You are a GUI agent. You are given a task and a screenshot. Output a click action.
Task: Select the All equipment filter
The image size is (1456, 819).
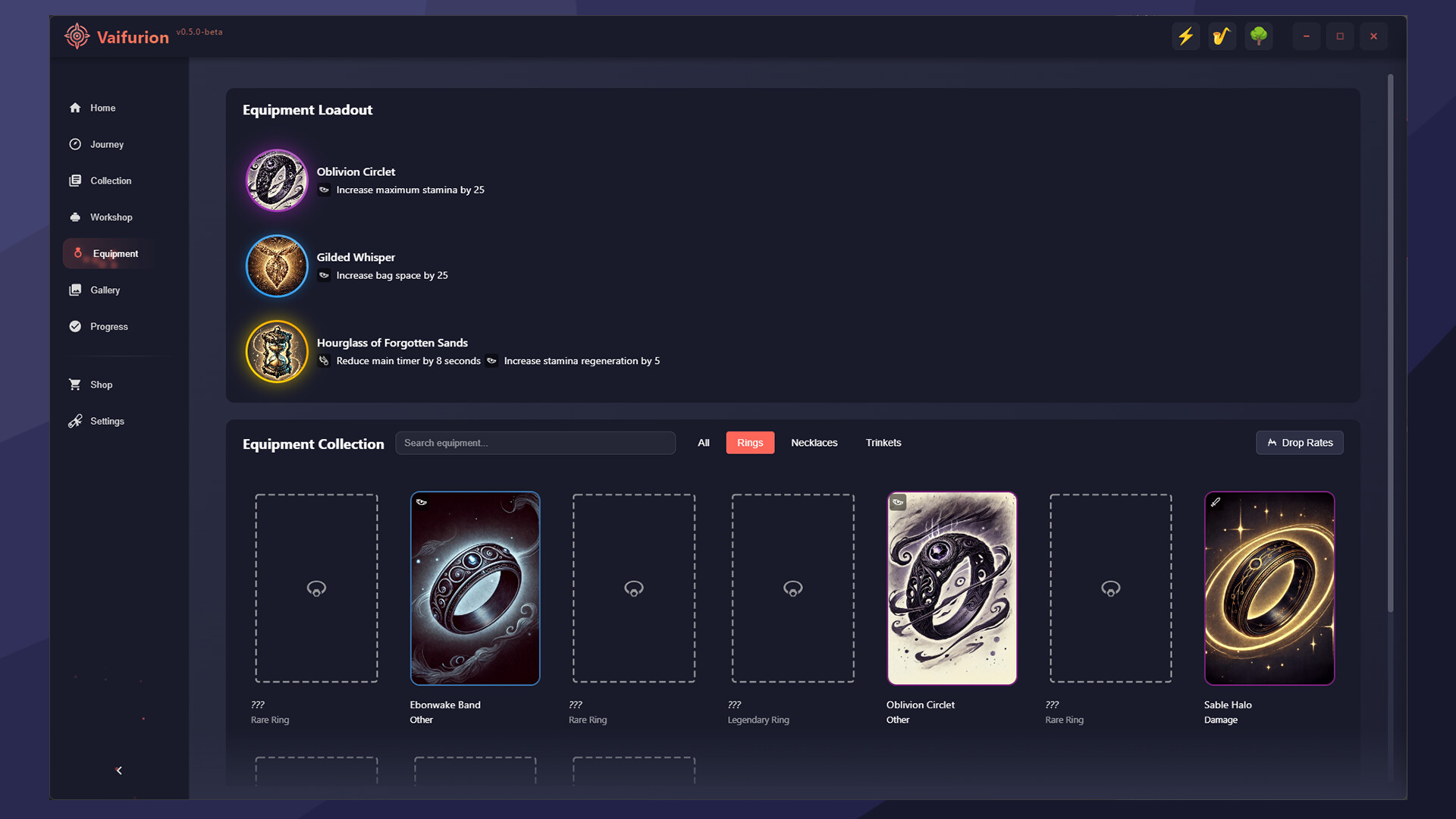[x=703, y=442]
